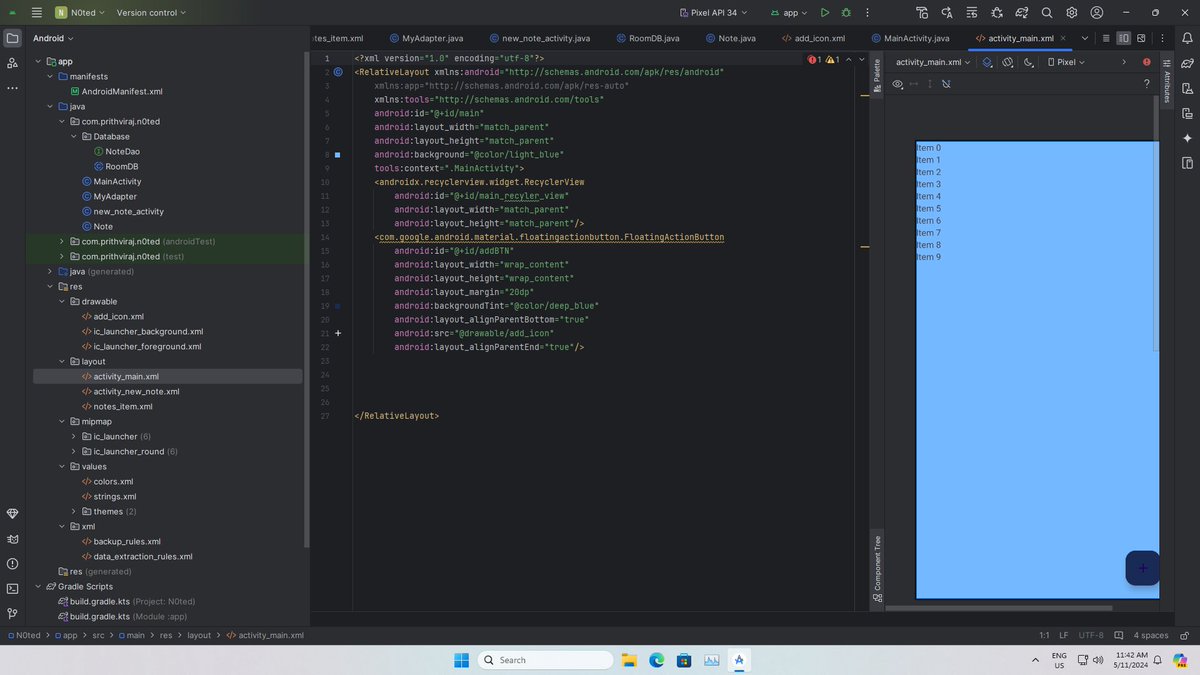Open the App Quality Insights diamond icon
Viewport: 1200px width, 675px height.
point(12,513)
